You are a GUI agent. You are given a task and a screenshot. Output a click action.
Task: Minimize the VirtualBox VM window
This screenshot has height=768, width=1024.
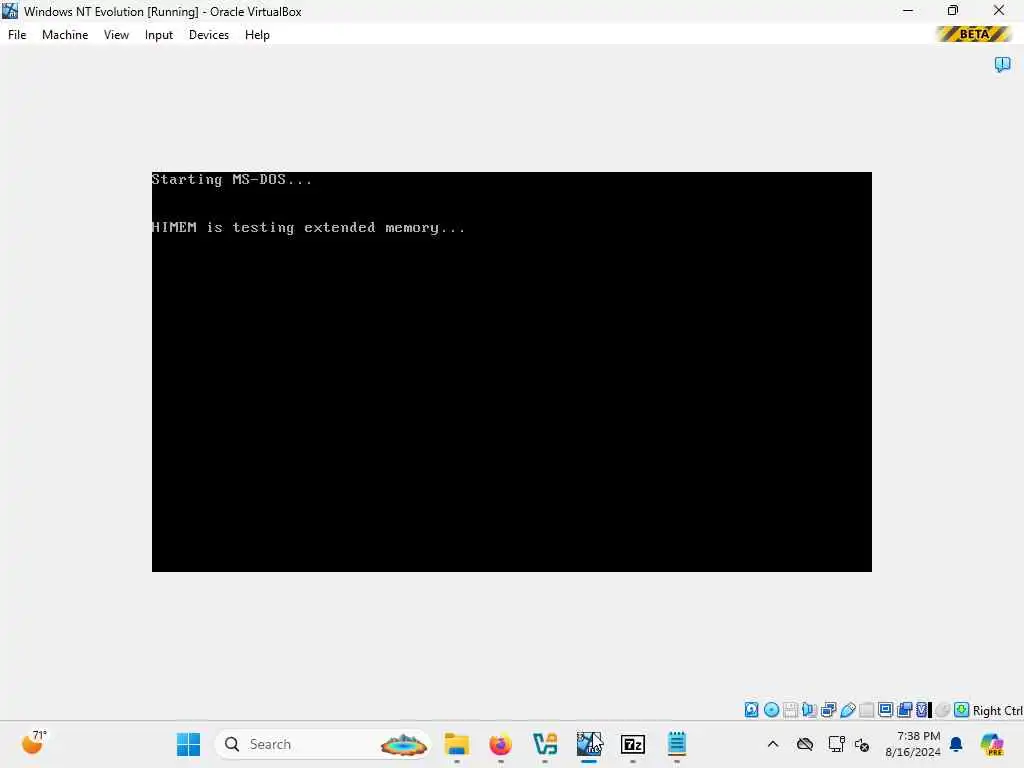pos(908,10)
